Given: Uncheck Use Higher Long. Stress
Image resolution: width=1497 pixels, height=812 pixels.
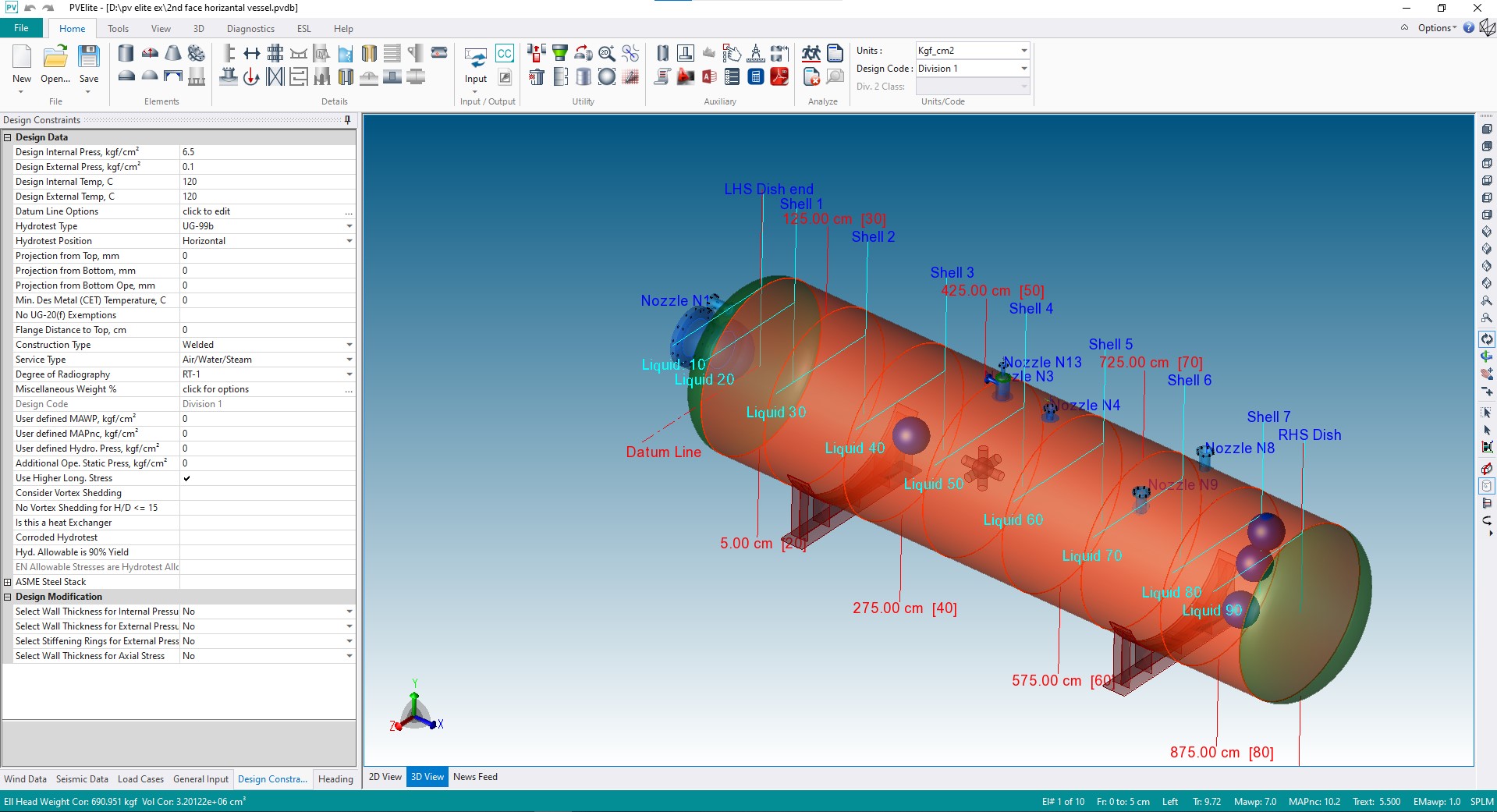Looking at the screenshot, I should 187,478.
